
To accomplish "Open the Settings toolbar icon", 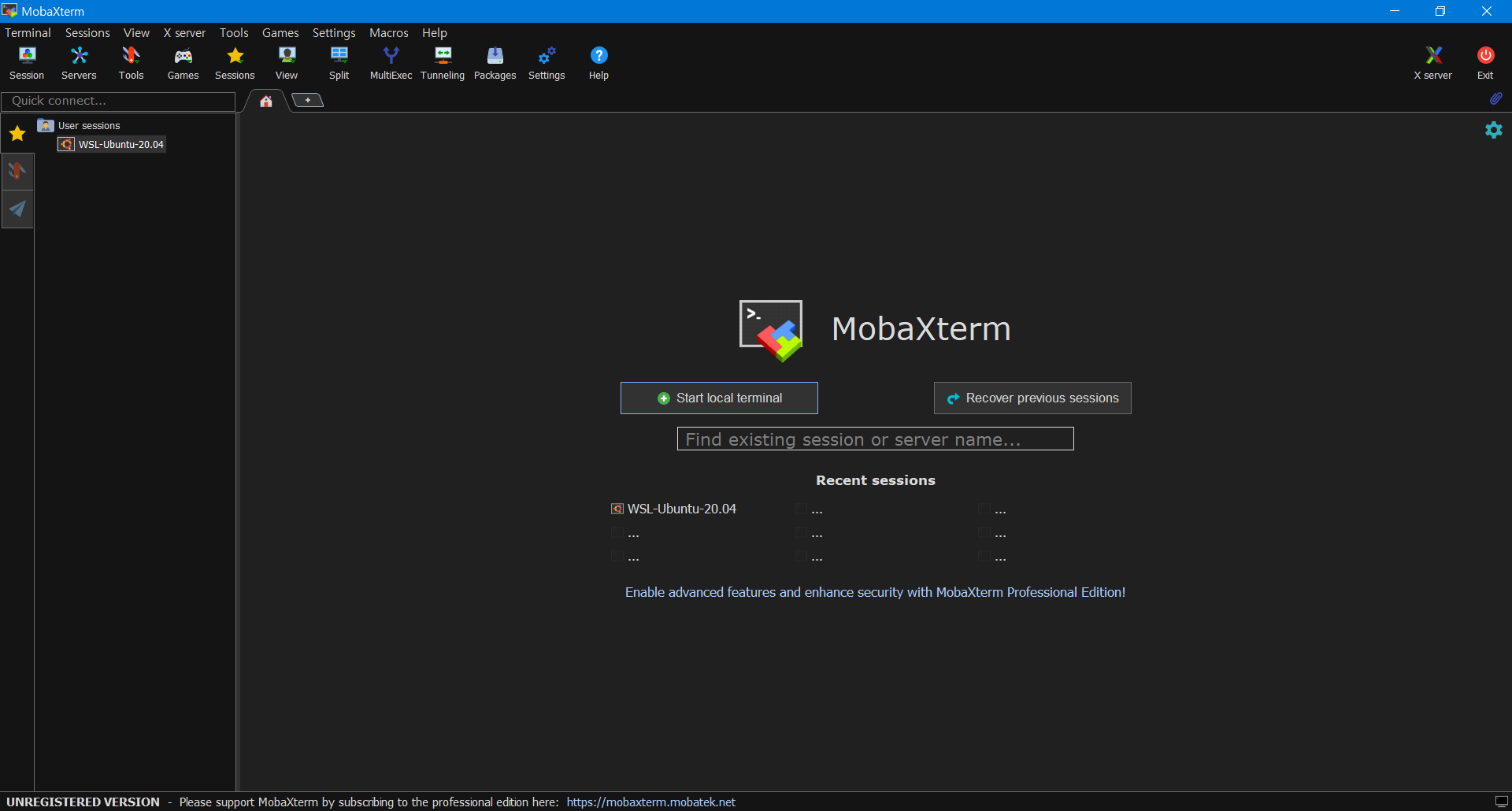I will 547,63.
